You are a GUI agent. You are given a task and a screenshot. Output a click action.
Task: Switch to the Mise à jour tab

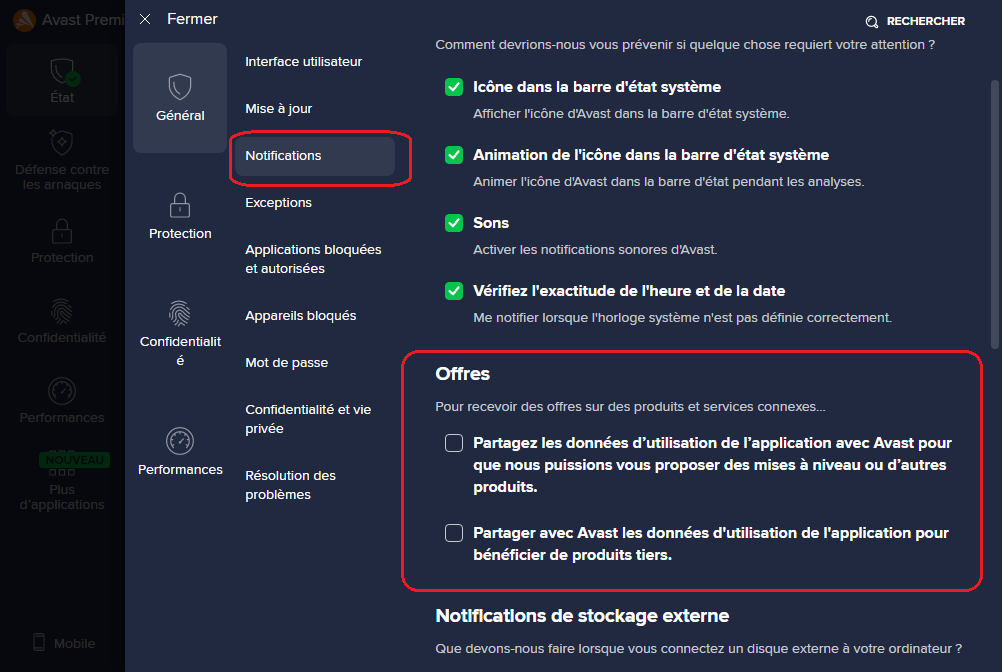(x=279, y=109)
